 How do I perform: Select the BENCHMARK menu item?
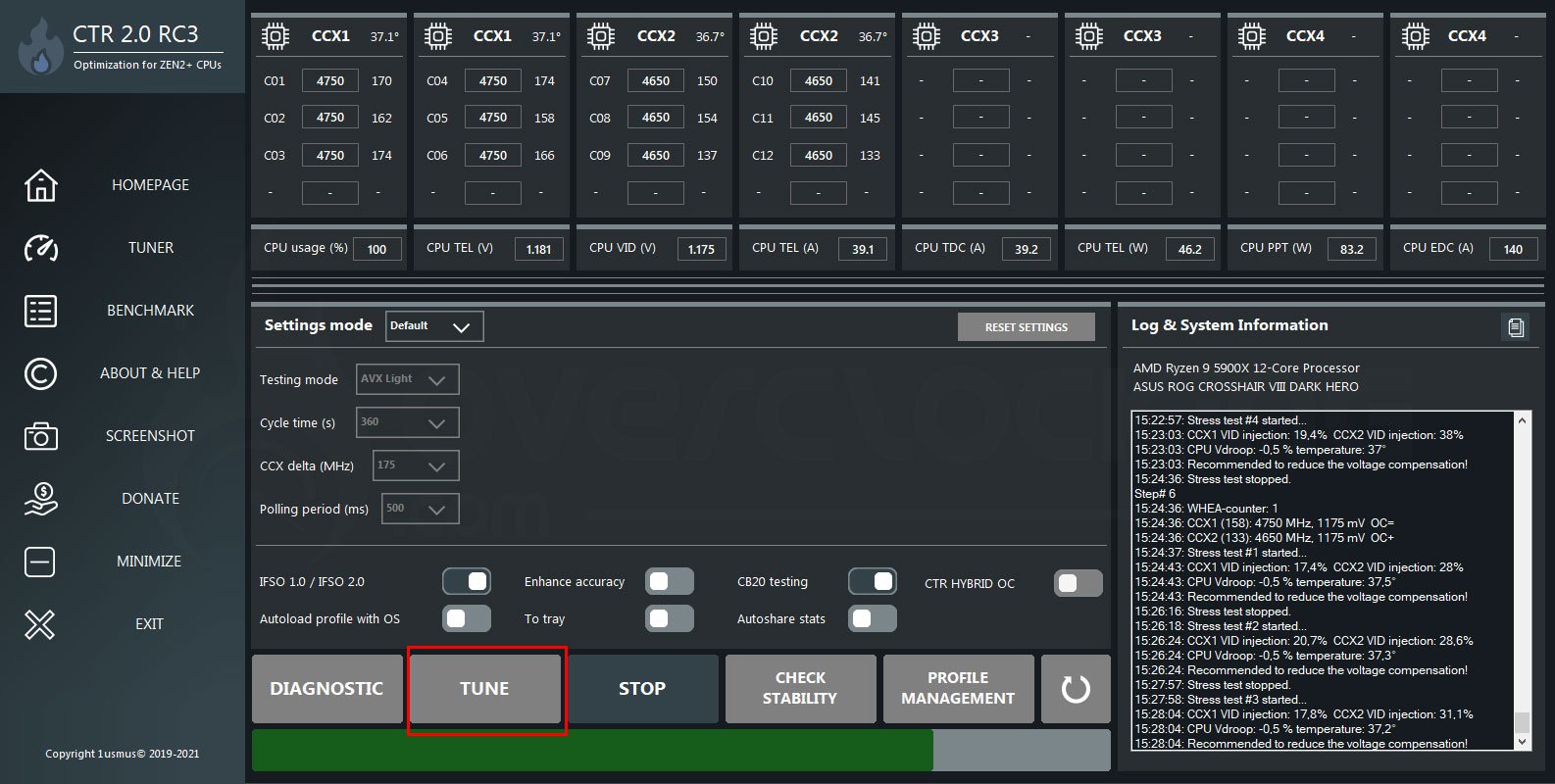(x=150, y=311)
